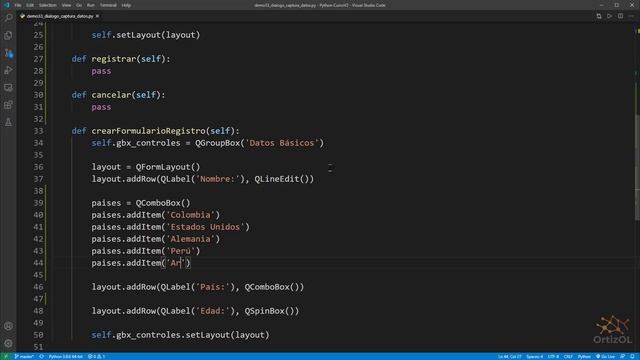Change file encoding UTF-8
Image resolution: width=640 pixels, height=360 pixels.
pos(553,356)
